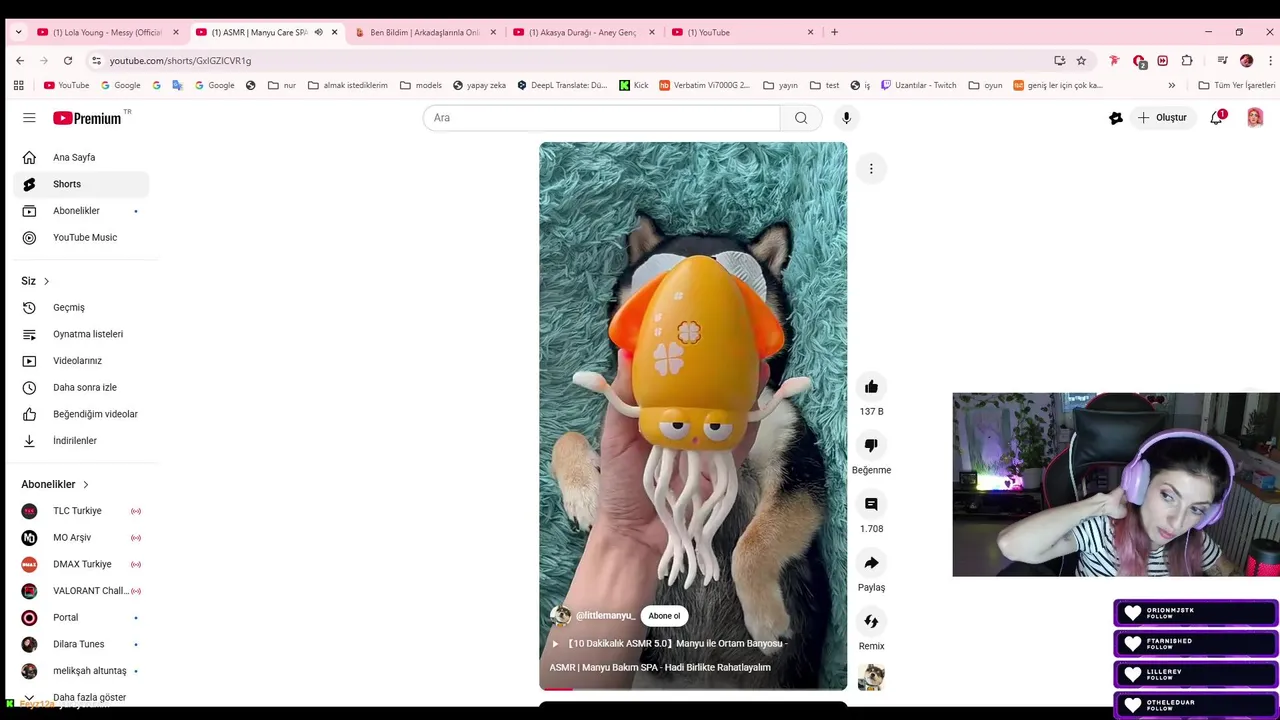This screenshot has height=720, width=1280.
Task: Open YouTube Music in sidebar
Action: [81, 238]
